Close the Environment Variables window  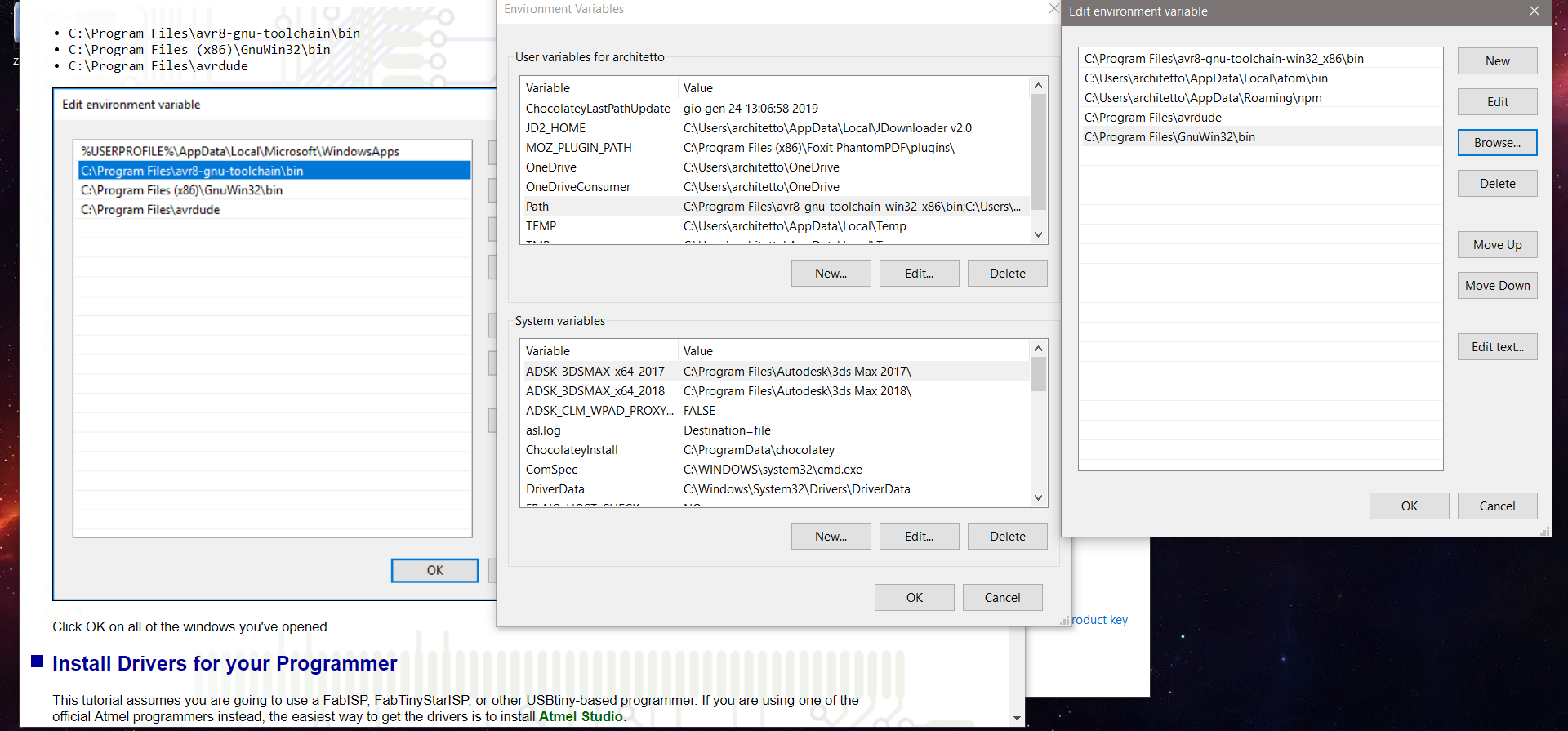click(x=1053, y=8)
